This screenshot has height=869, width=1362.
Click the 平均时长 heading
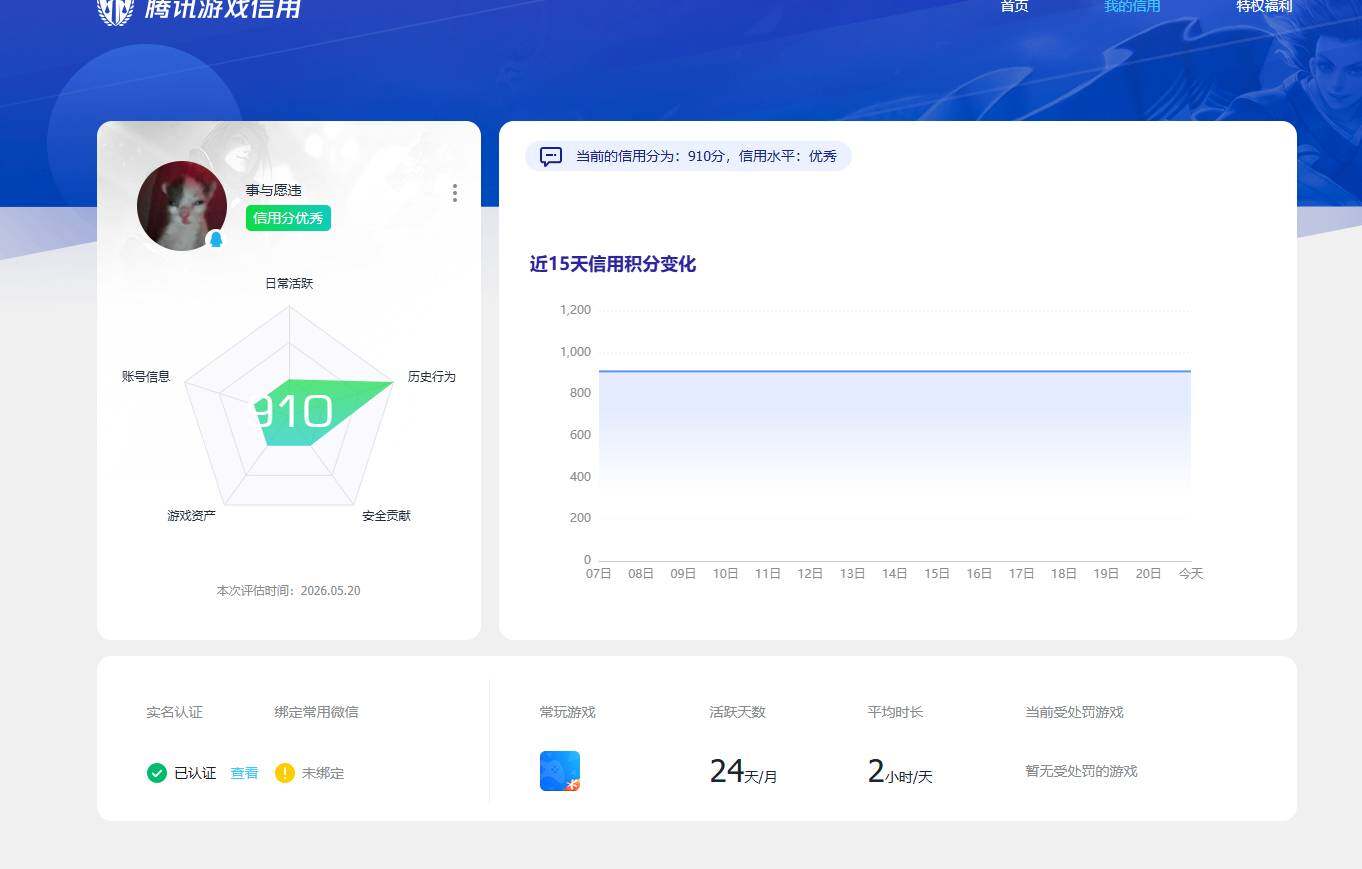(x=895, y=712)
